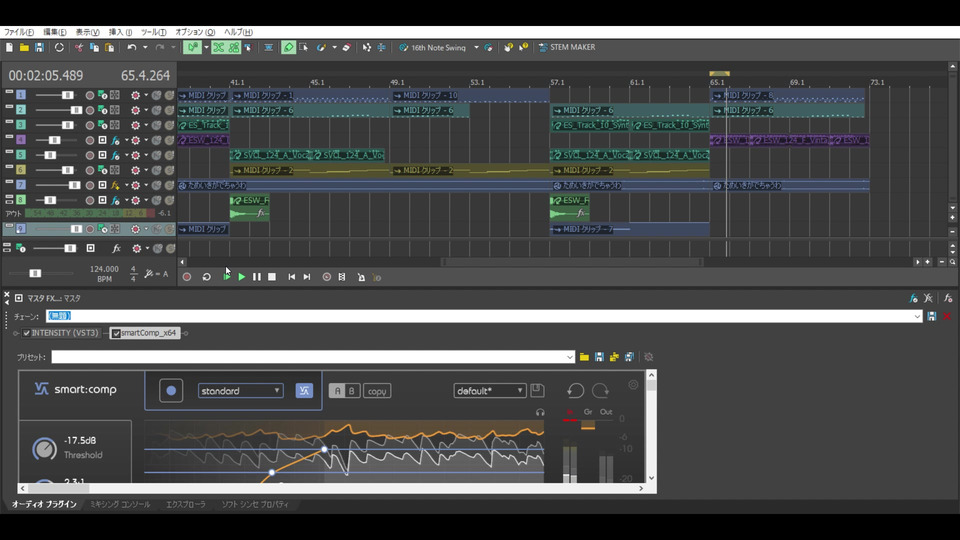Pause playback in the transport bar
This screenshot has height=540, width=960.
257,277
